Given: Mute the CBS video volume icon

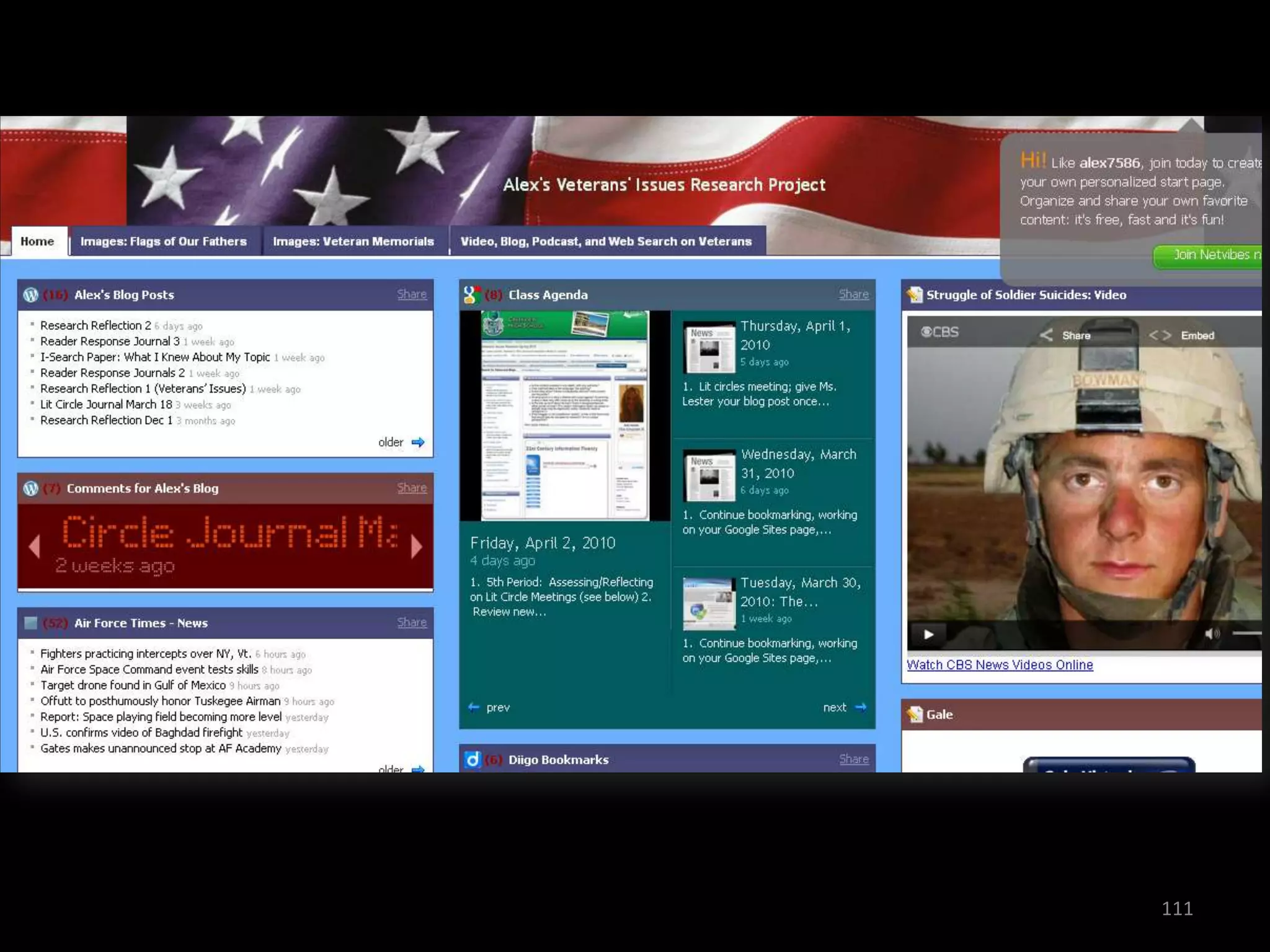Looking at the screenshot, I should tap(1212, 633).
